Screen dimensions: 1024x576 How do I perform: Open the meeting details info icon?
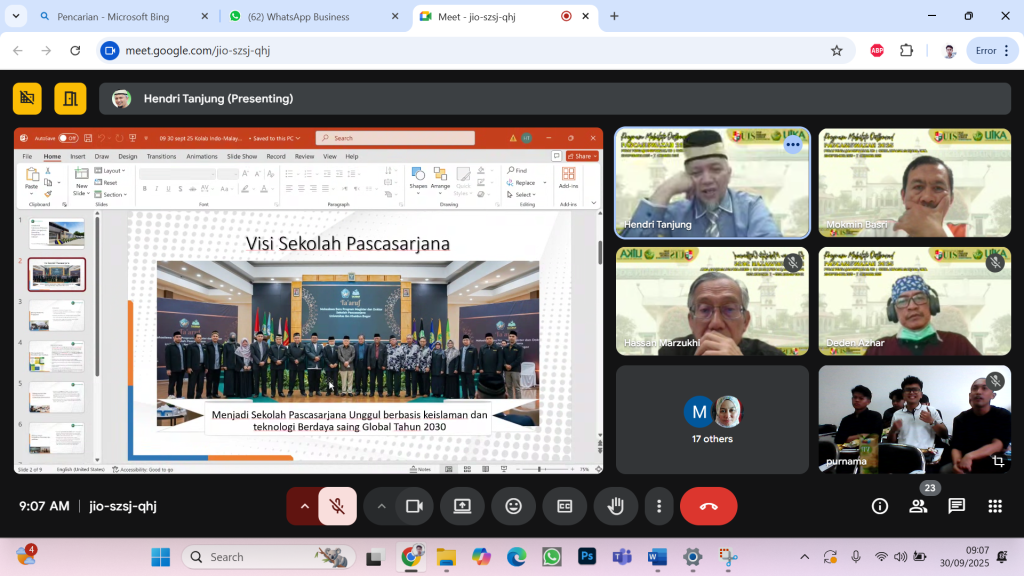(x=880, y=506)
